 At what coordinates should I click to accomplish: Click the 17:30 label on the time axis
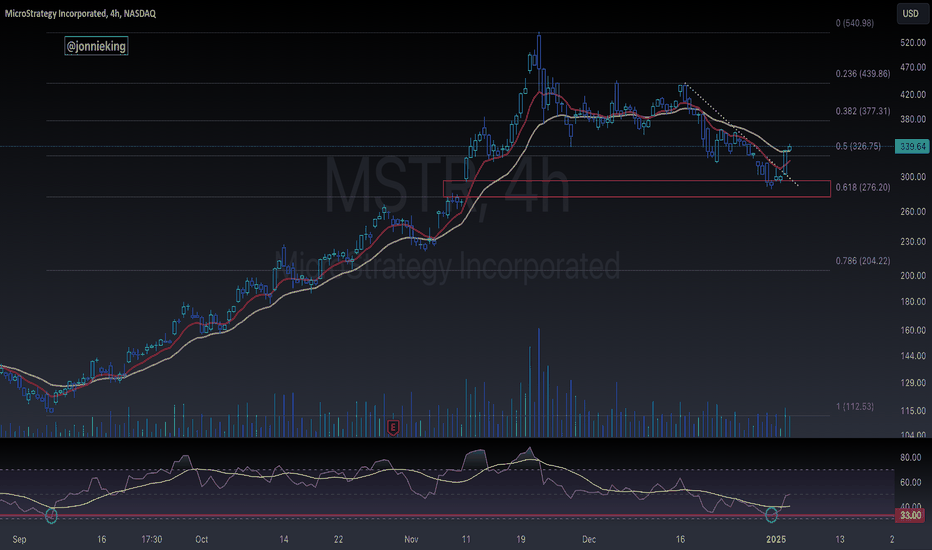click(x=152, y=540)
